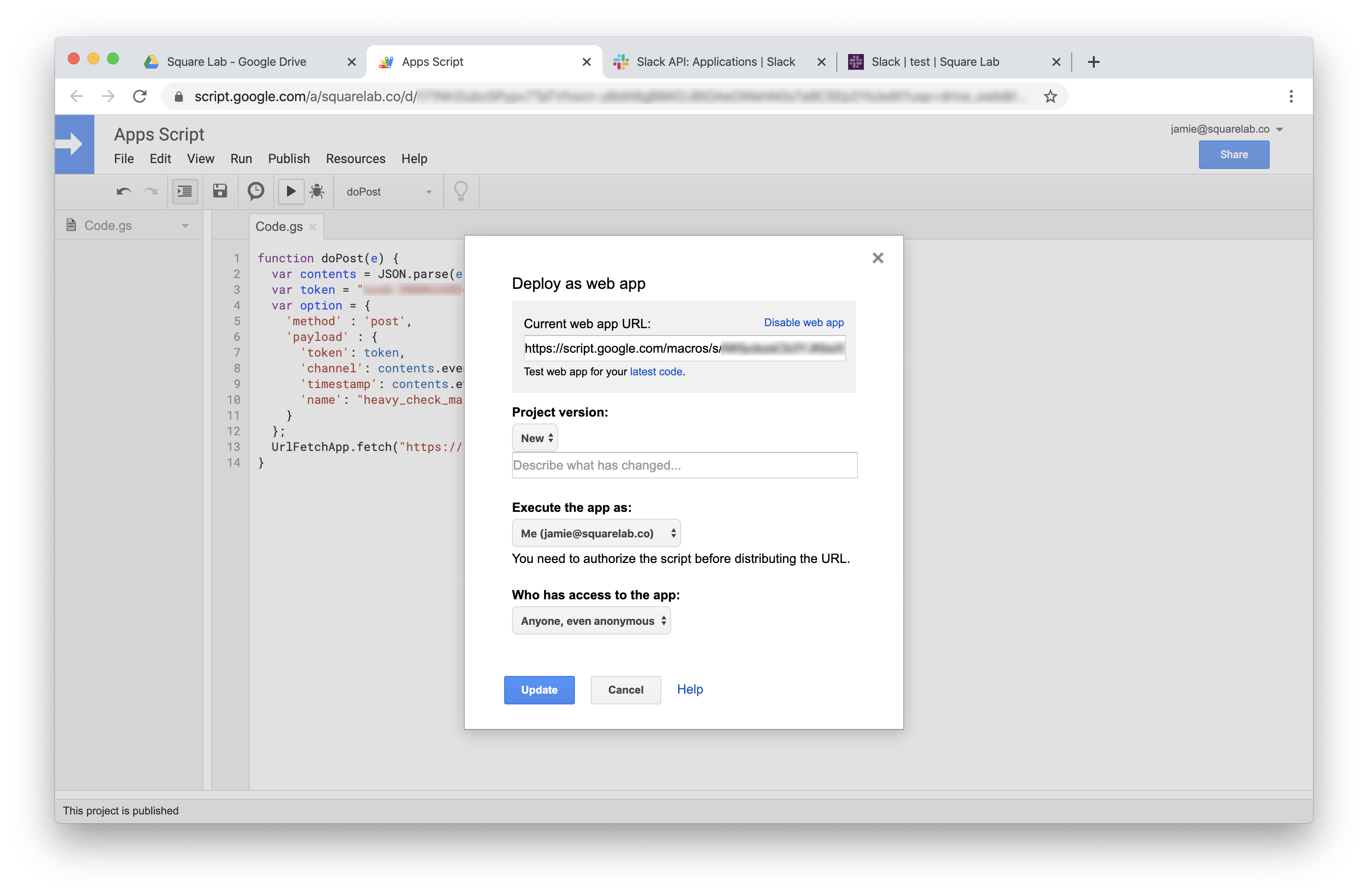Click the Disable web app link
This screenshot has width=1368, height=896.
(x=804, y=322)
